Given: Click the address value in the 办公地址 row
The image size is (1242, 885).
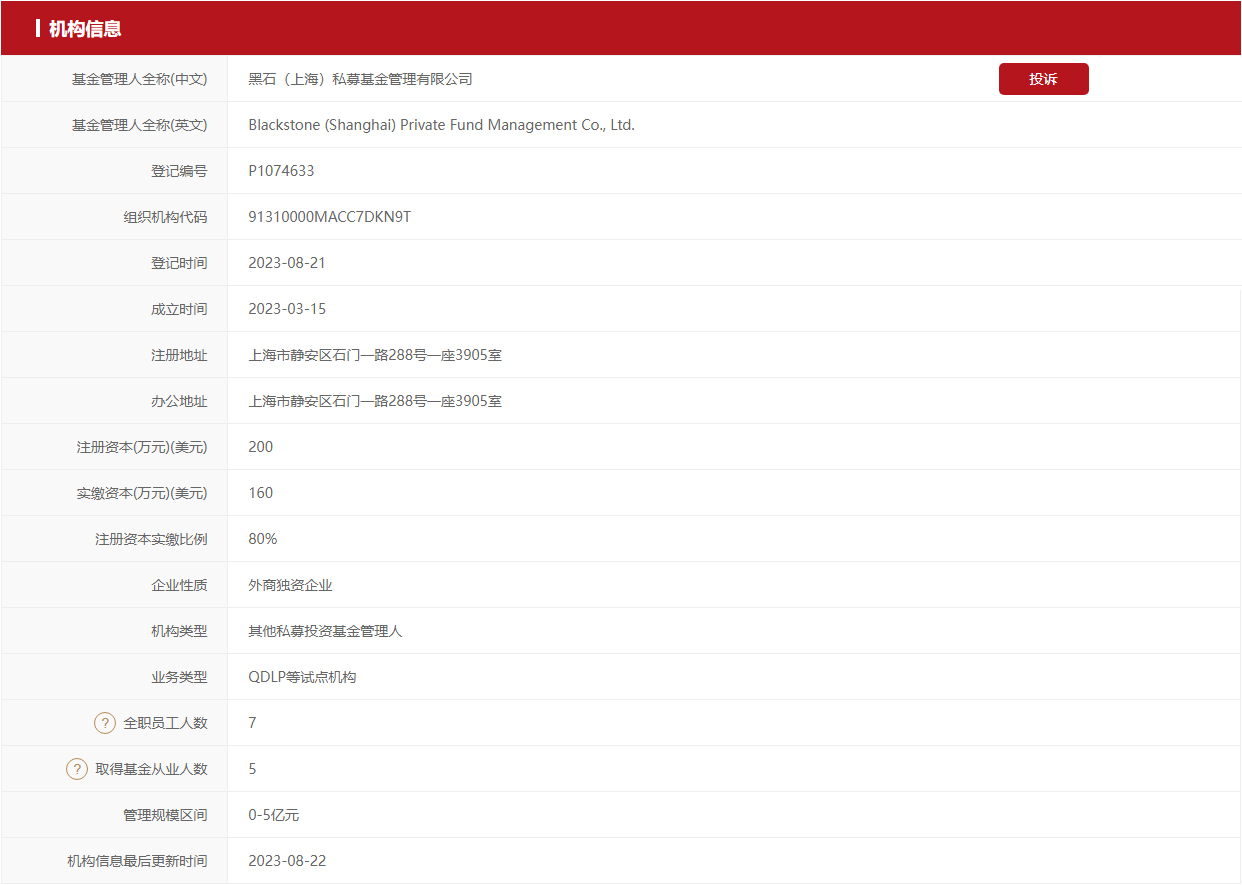Looking at the screenshot, I should (x=375, y=401).
